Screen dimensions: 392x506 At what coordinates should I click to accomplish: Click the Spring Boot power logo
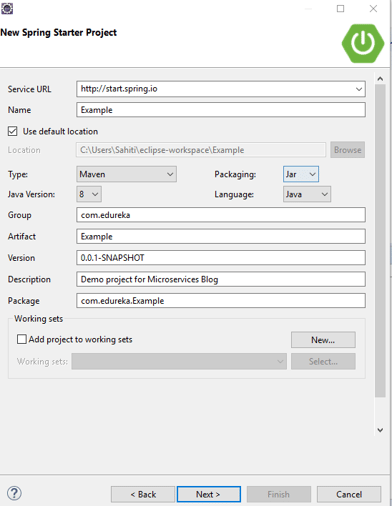tap(363, 43)
